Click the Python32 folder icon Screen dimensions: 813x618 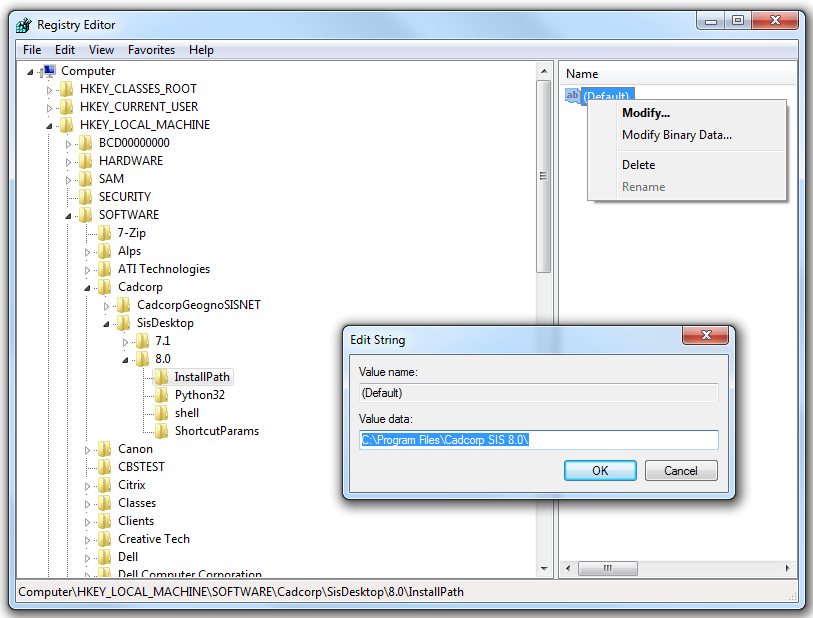[x=162, y=395]
